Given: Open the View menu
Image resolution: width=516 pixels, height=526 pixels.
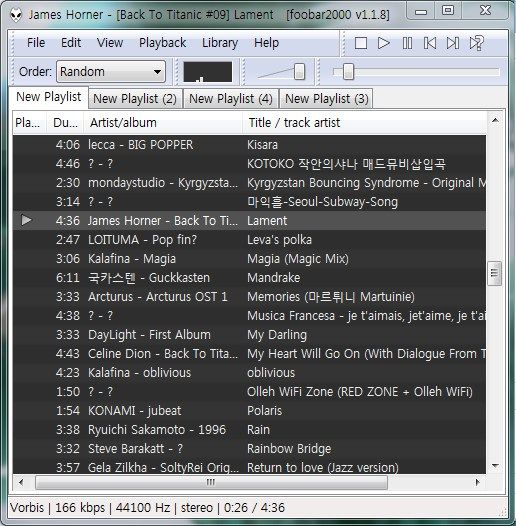Looking at the screenshot, I should point(110,43).
